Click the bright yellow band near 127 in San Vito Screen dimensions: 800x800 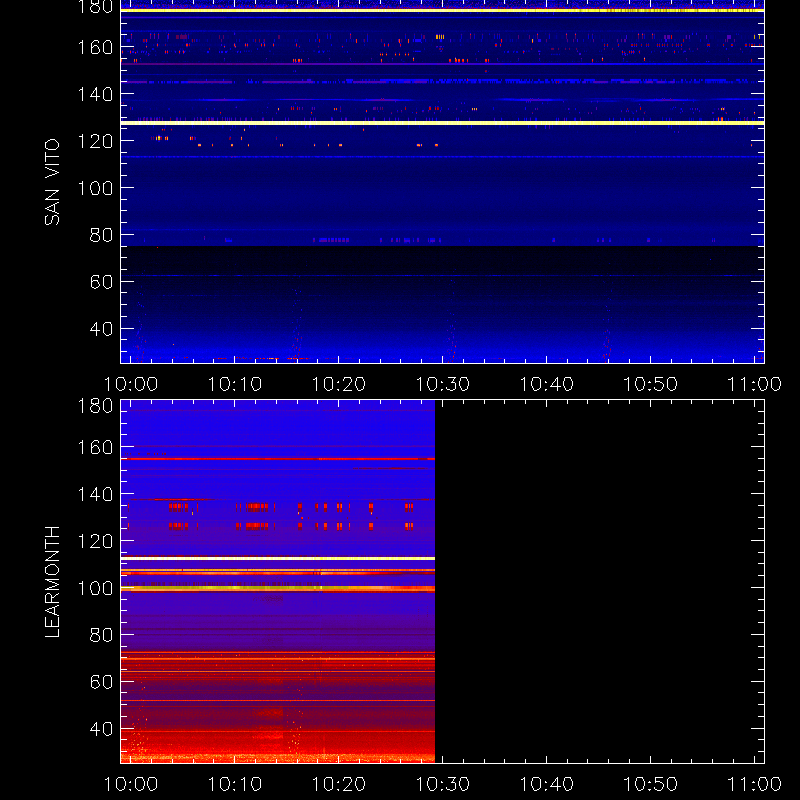442,123
